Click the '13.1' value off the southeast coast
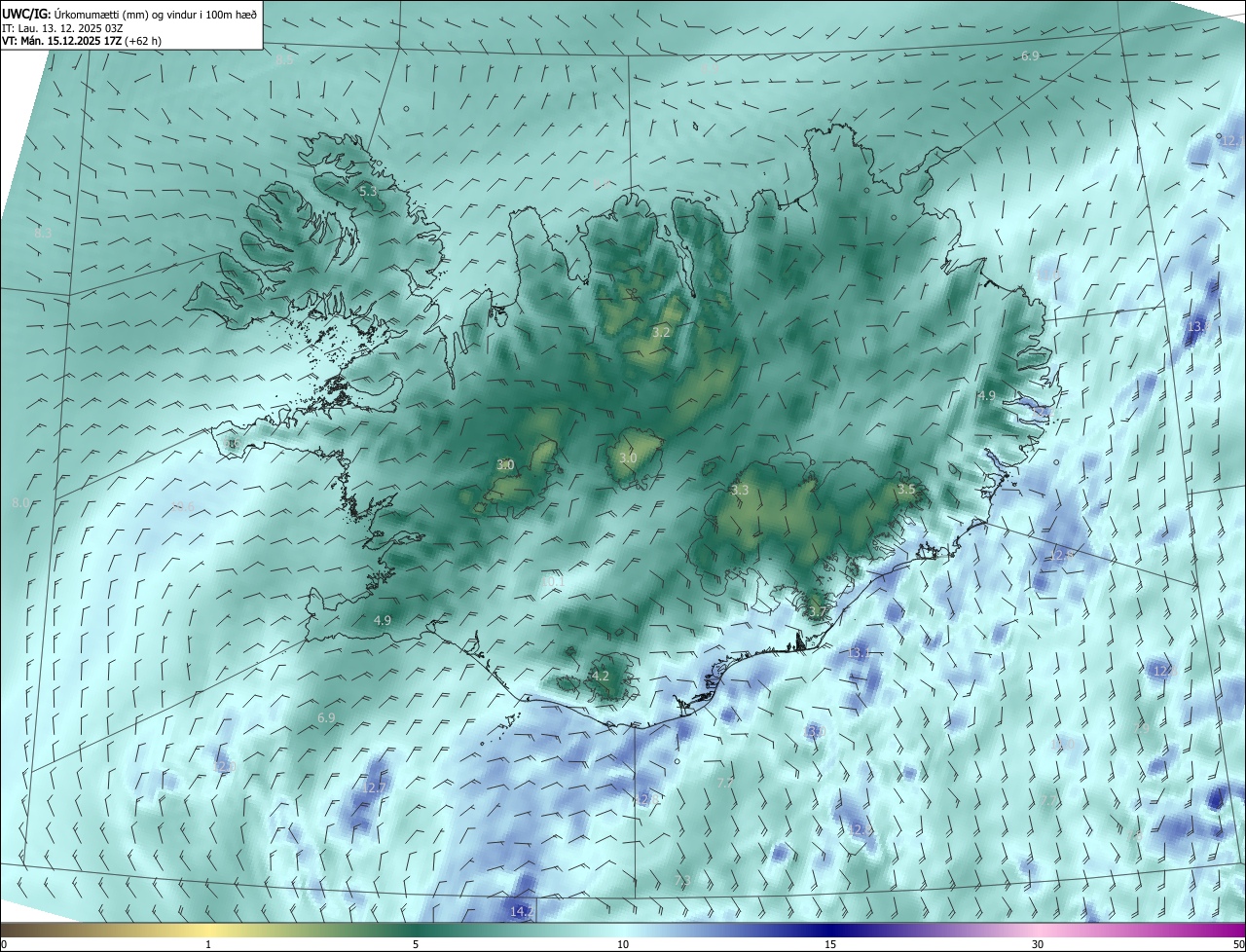The image size is (1246, 952). click(x=859, y=651)
